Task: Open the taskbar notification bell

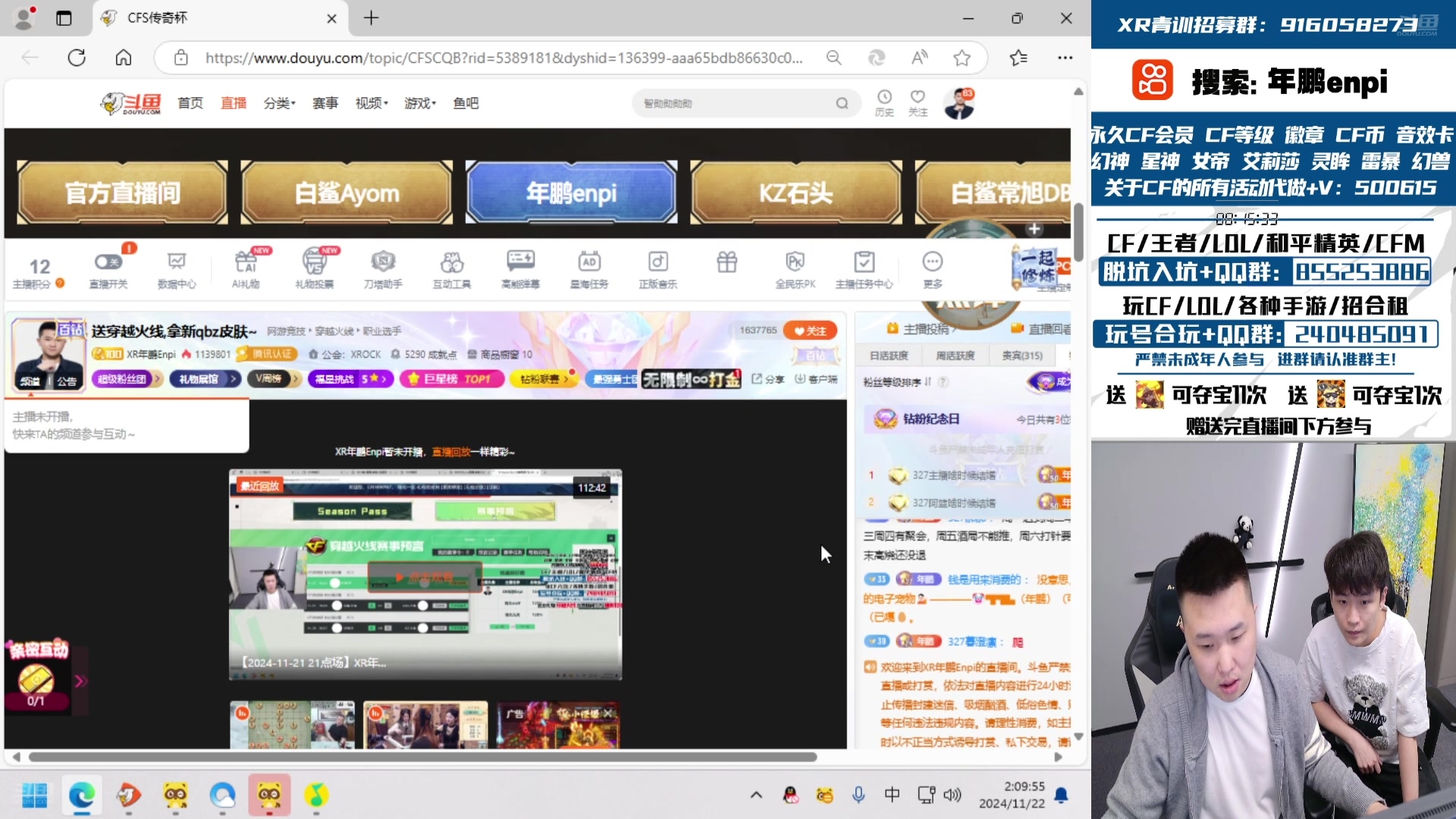Action: (1062, 795)
